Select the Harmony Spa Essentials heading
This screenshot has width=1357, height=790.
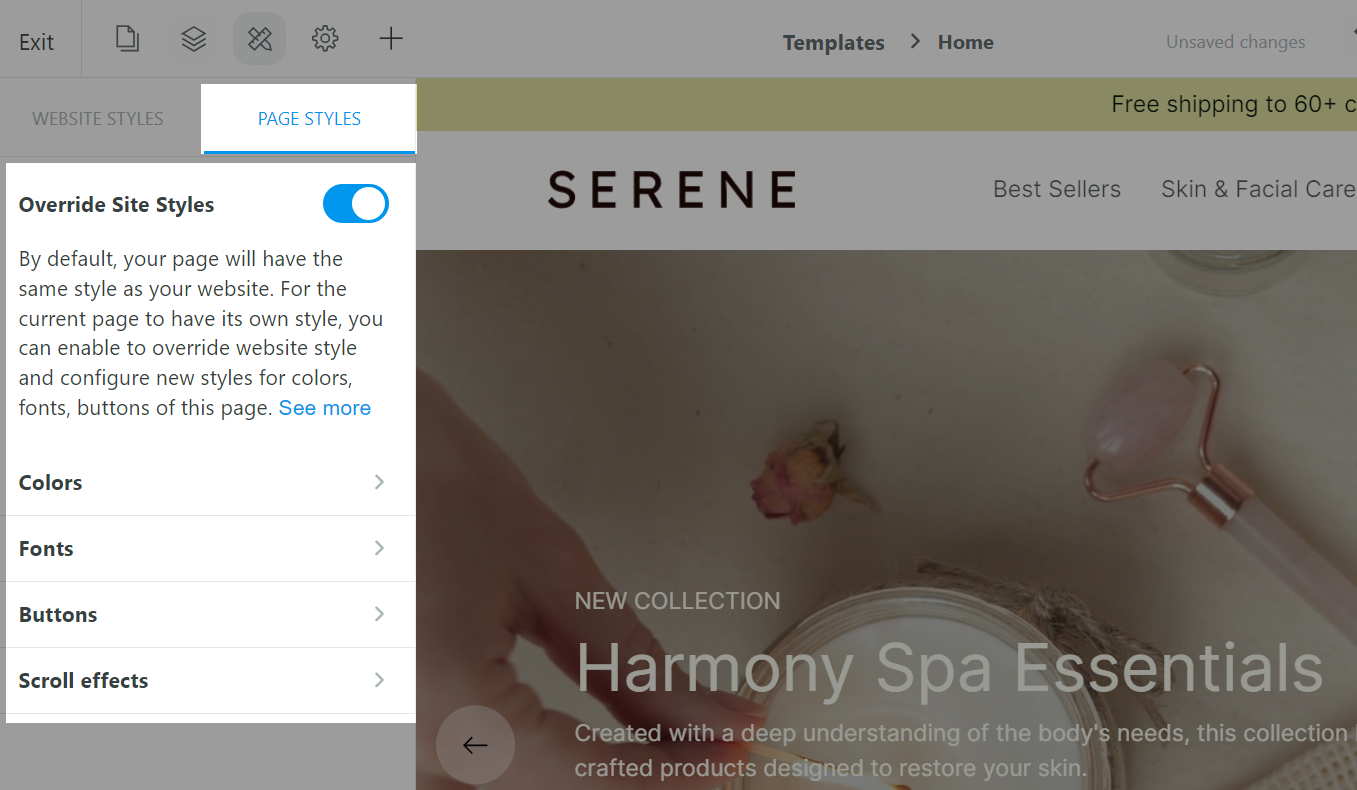[950, 667]
